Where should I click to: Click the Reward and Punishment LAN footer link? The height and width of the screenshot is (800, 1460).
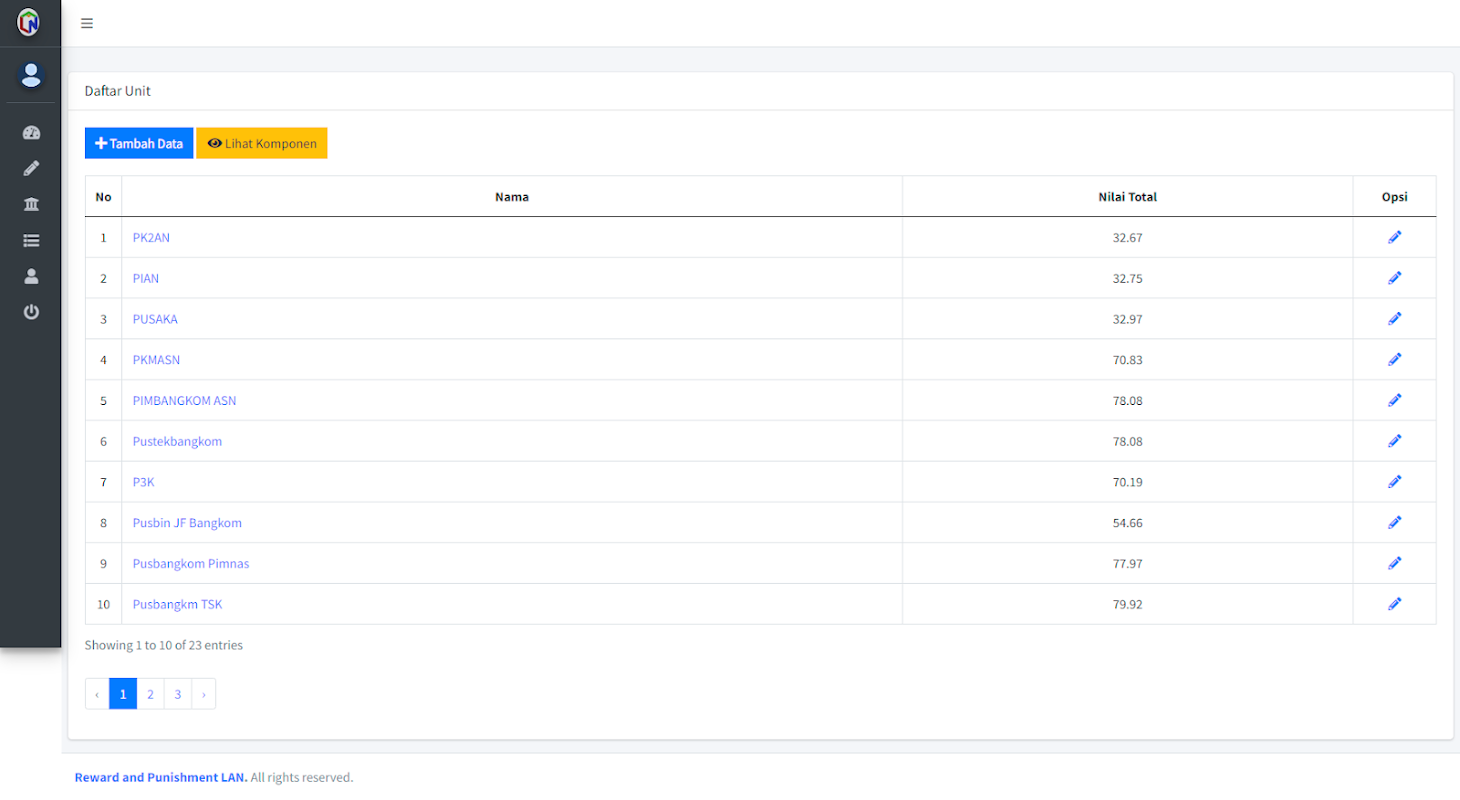pyautogui.click(x=161, y=777)
